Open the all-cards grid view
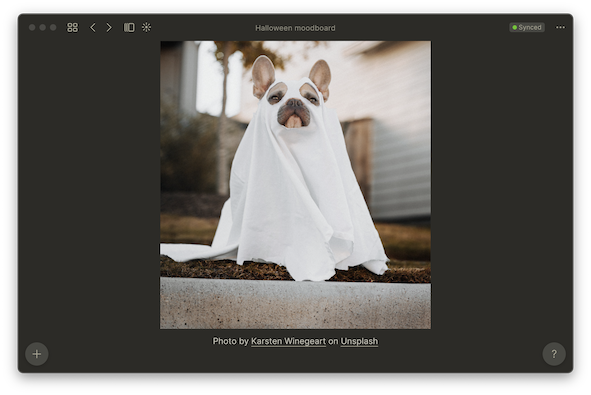Viewport: 591px width, 395px height. pos(72,28)
